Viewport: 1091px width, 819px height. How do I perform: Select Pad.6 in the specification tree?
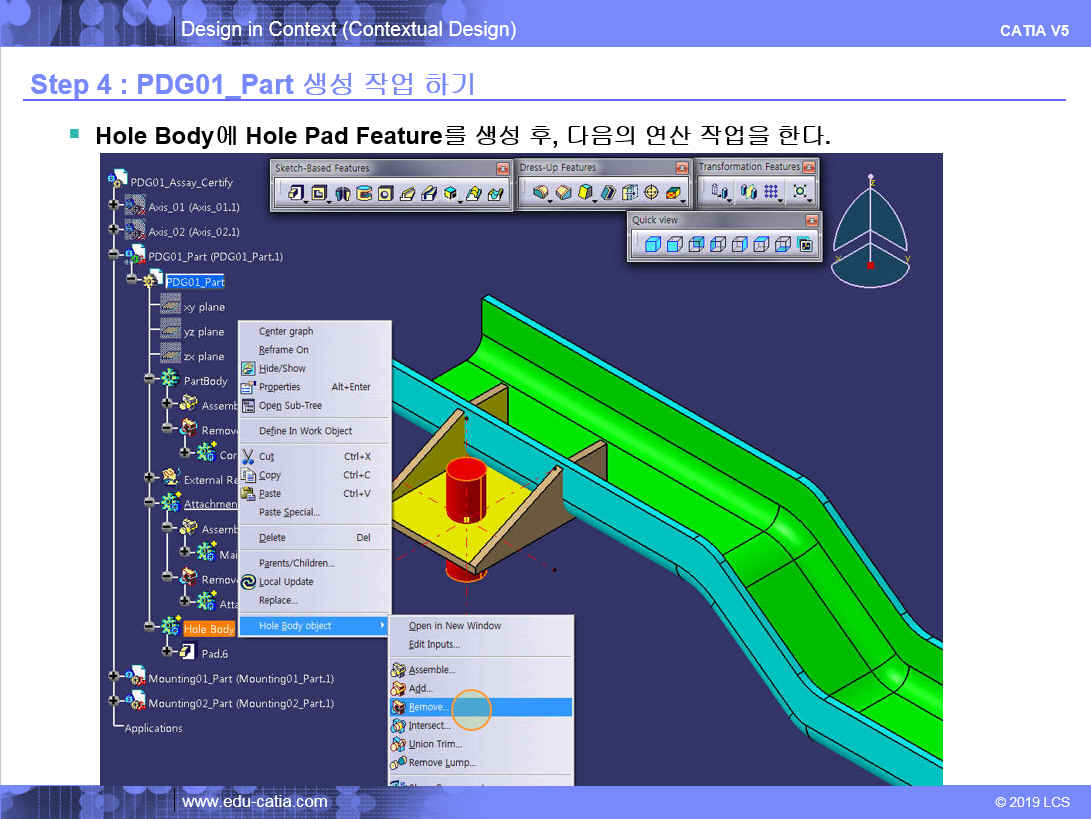tap(214, 653)
